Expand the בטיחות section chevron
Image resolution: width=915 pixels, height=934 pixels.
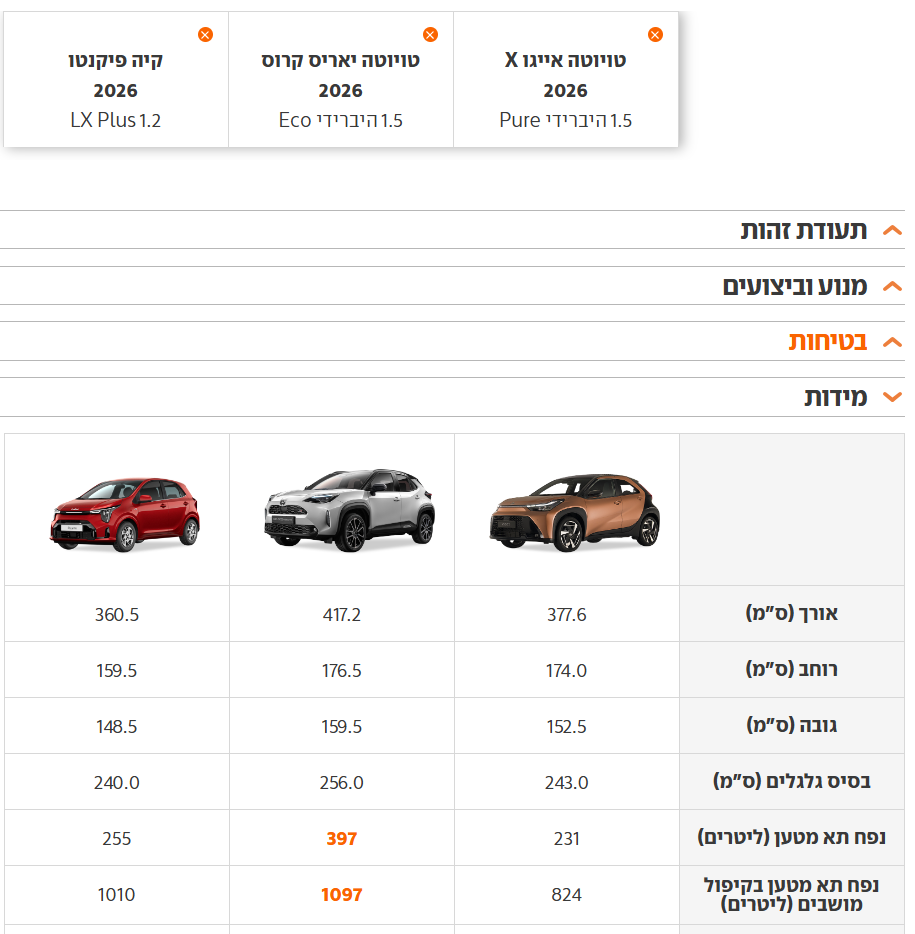892,342
